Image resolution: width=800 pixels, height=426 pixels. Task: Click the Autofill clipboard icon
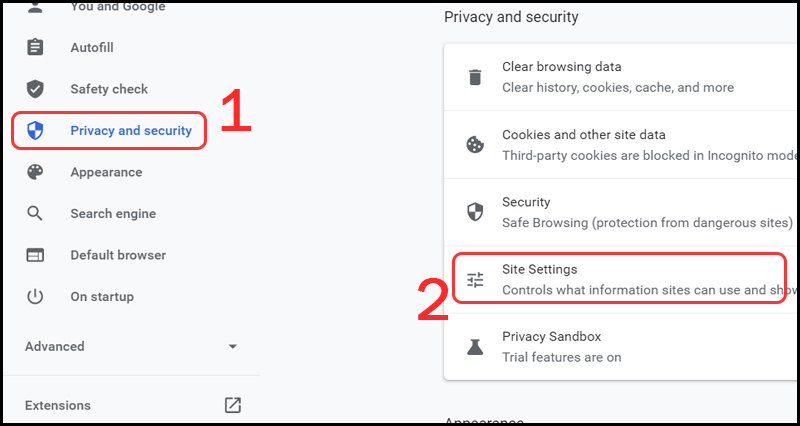click(35, 48)
